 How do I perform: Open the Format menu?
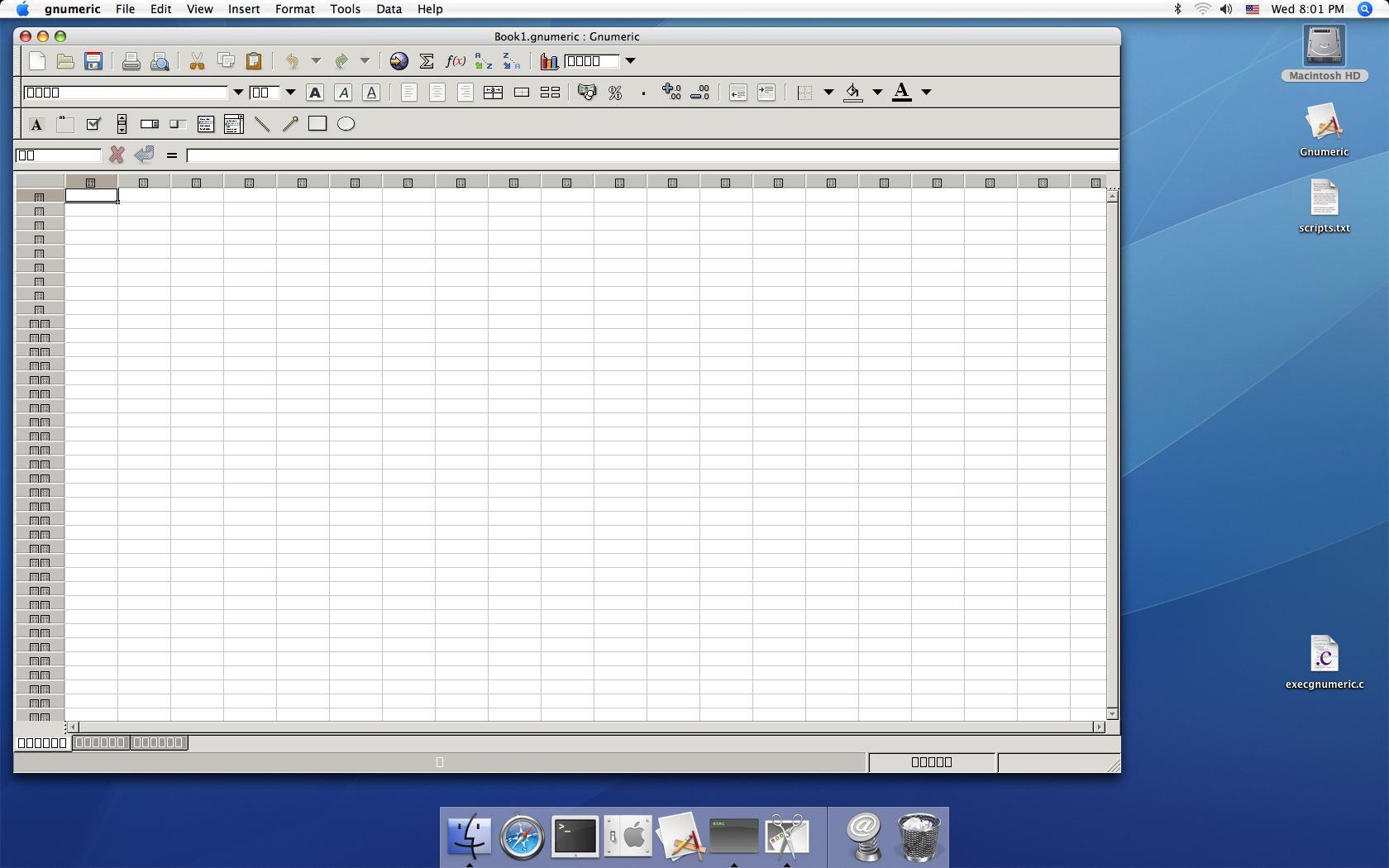tap(295, 9)
